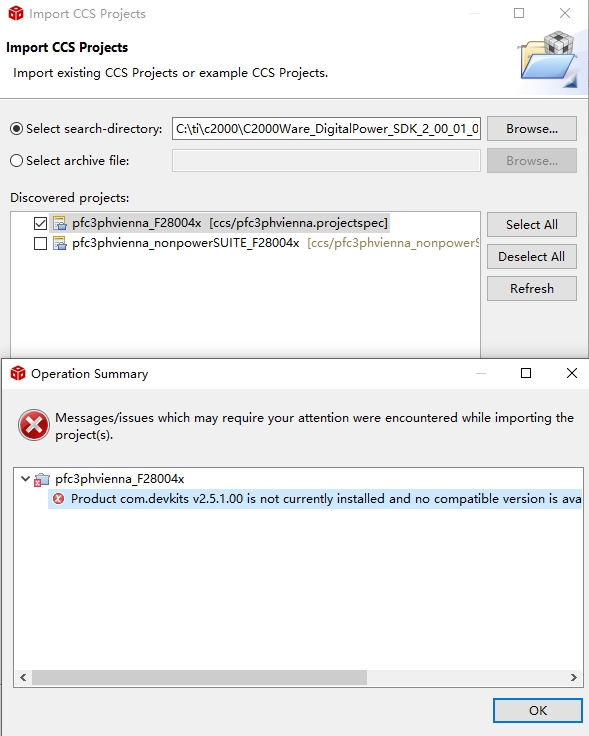Click the scroll right arrow in Operation Summary

(574, 677)
